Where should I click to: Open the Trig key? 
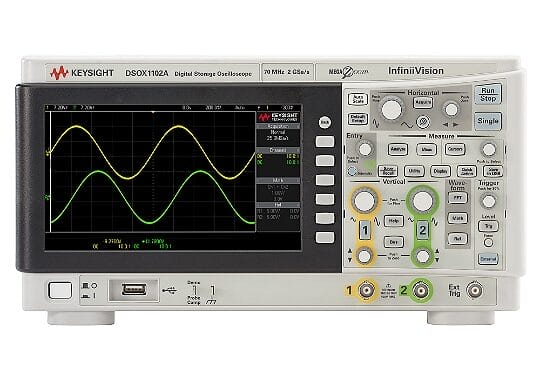click(488, 226)
